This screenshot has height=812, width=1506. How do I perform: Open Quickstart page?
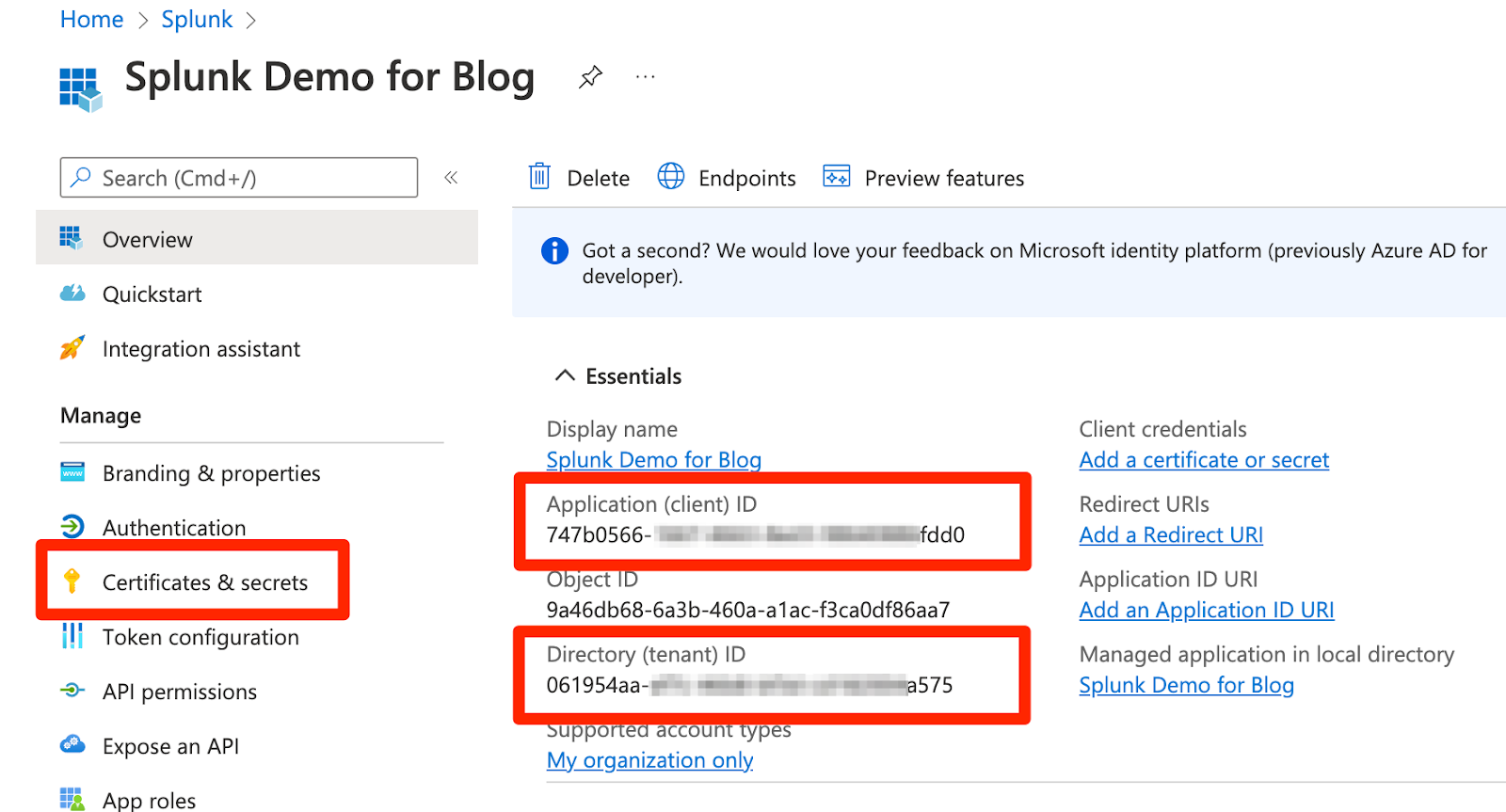(152, 295)
